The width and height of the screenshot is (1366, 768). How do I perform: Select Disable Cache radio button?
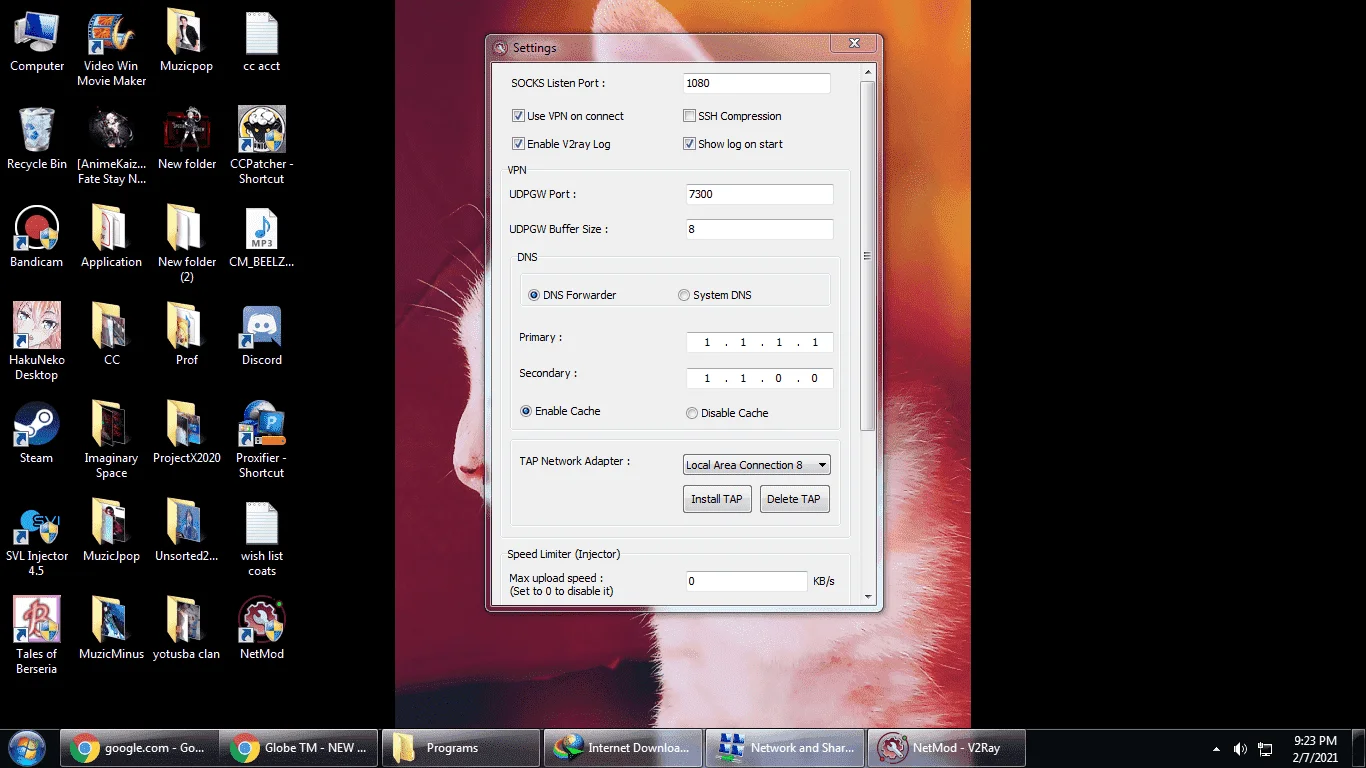[x=692, y=413]
